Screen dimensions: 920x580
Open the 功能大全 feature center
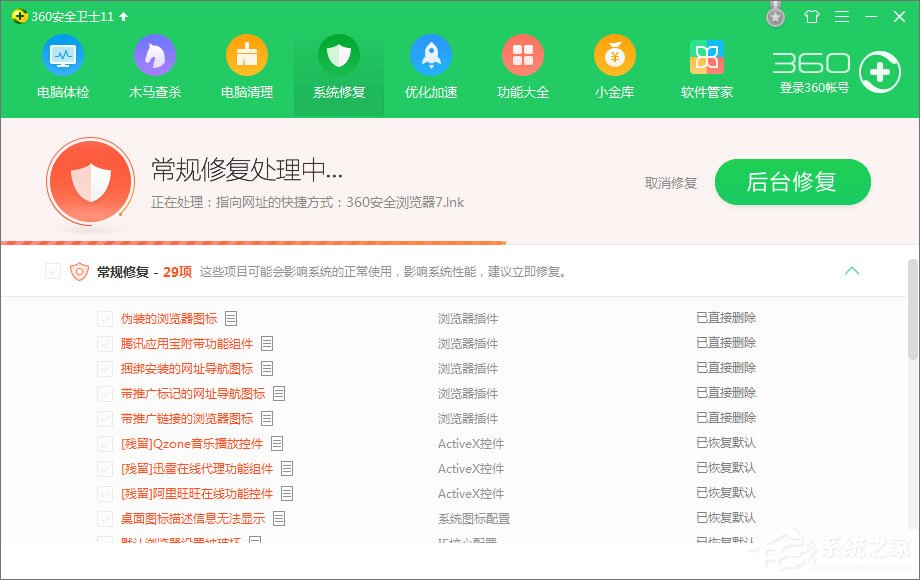(523, 67)
